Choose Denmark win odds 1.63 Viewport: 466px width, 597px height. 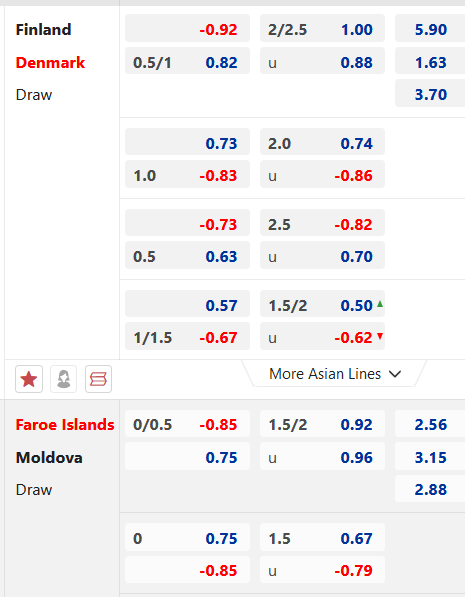(x=430, y=61)
